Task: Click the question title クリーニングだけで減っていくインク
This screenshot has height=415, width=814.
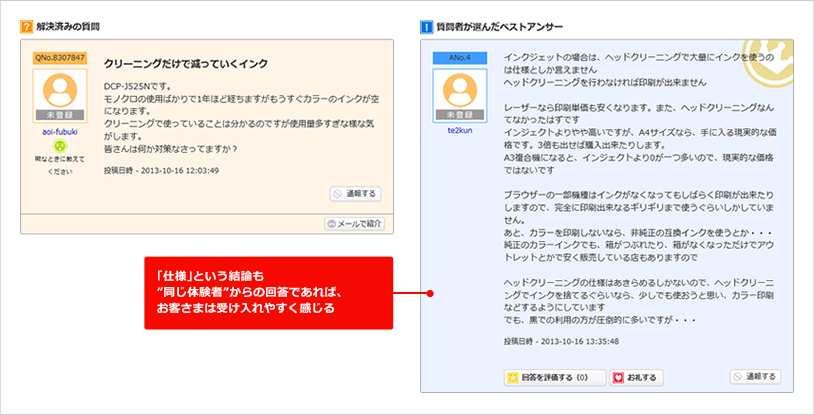Action: (x=186, y=63)
